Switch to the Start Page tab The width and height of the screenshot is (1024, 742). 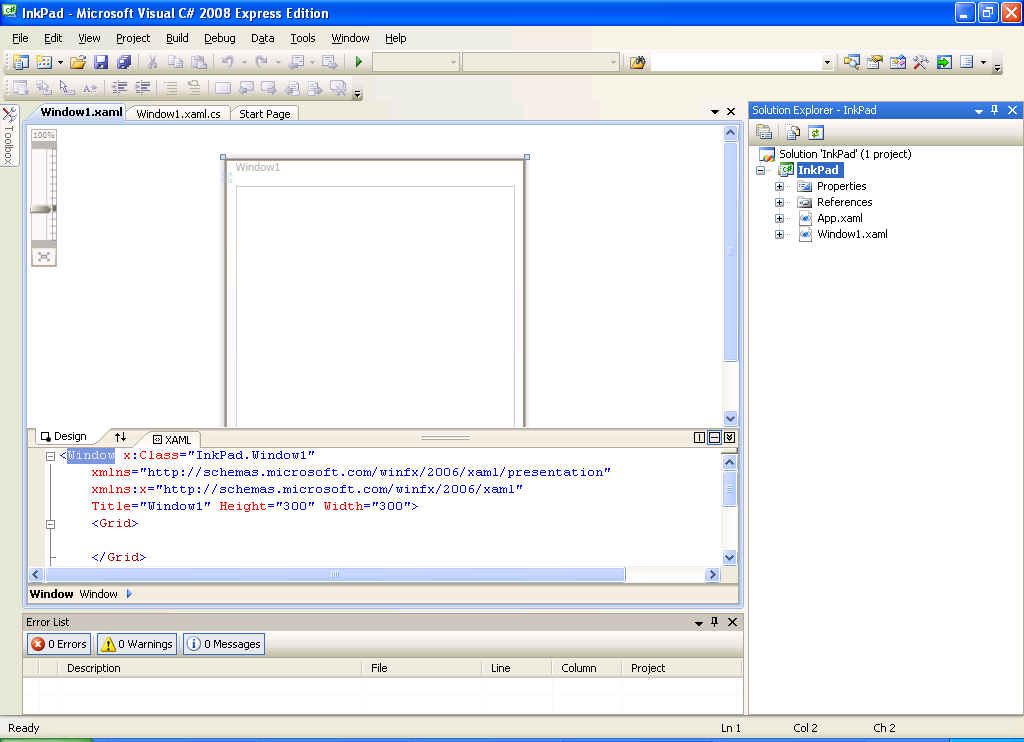(264, 114)
